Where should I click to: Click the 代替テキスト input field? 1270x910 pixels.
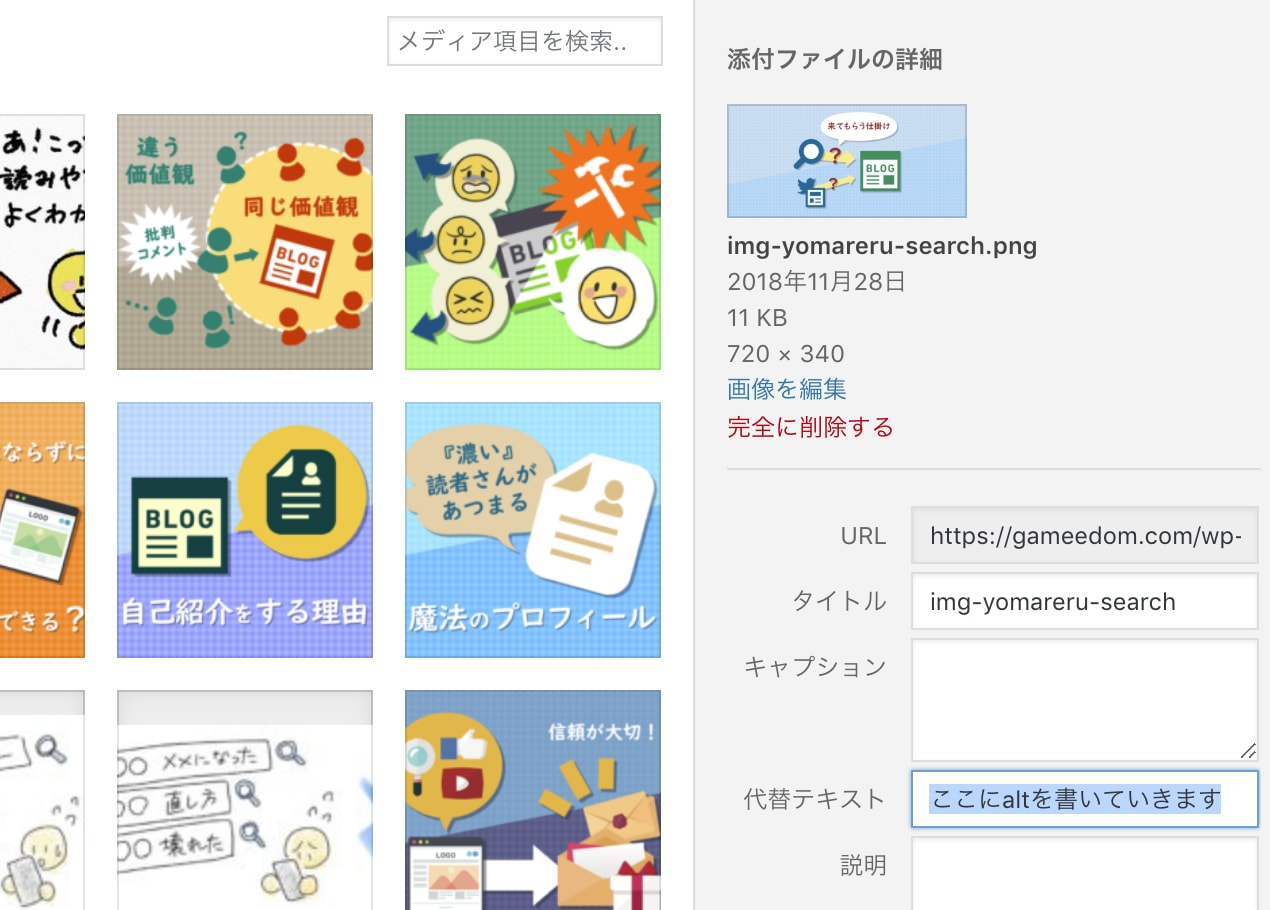pos(1085,799)
